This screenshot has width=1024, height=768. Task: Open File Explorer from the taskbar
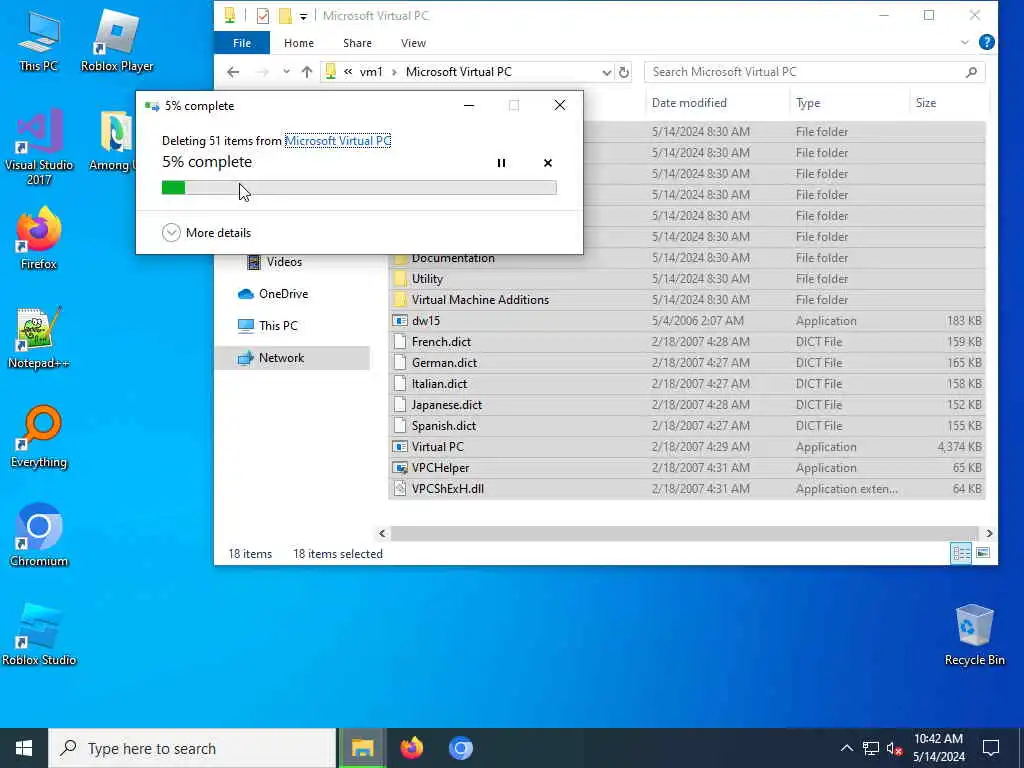click(362, 748)
